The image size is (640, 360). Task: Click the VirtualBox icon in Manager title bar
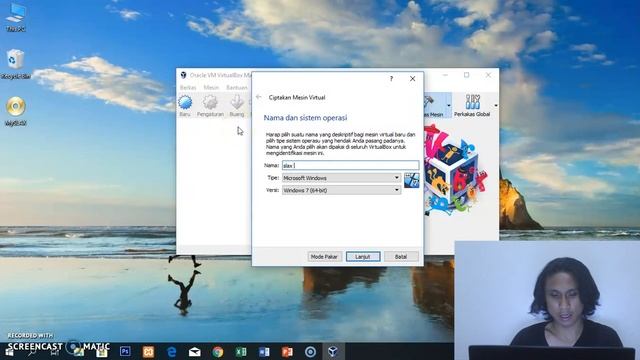click(x=183, y=75)
